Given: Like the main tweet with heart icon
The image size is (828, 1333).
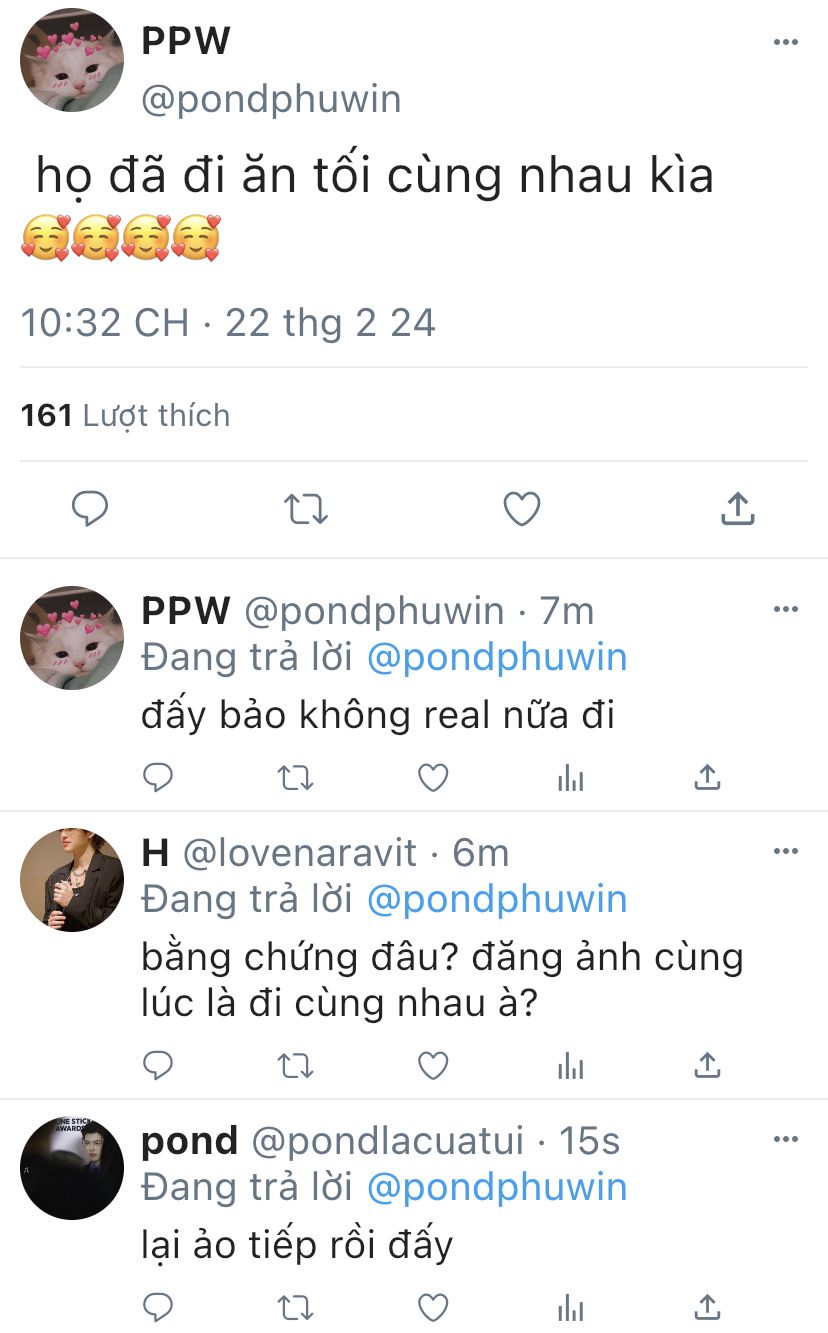Looking at the screenshot, I should tap(521, 510).
